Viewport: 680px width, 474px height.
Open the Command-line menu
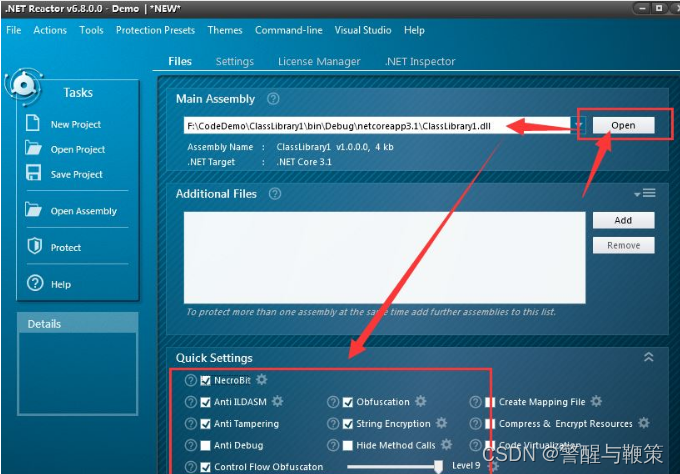click(x=288, y=30)
